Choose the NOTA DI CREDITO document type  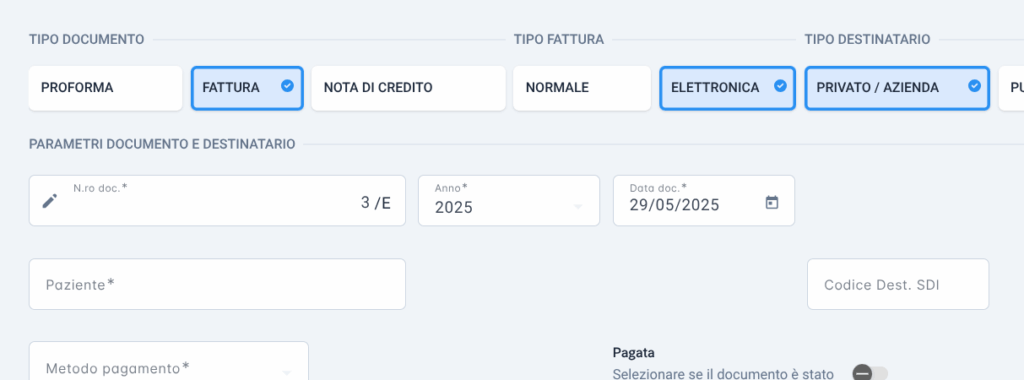(408, 87)
